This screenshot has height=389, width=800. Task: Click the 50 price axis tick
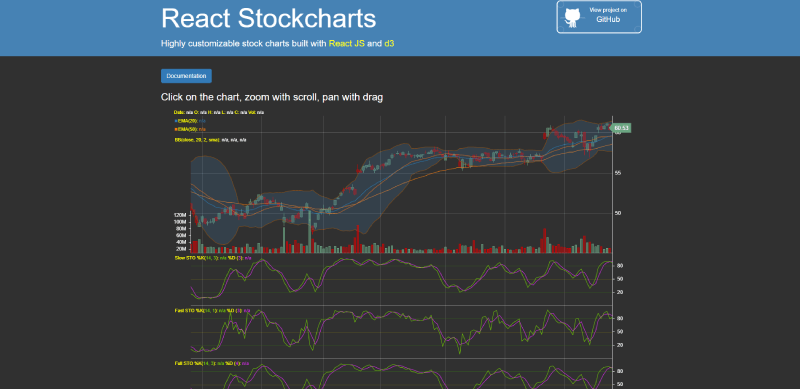click(618, 213)
